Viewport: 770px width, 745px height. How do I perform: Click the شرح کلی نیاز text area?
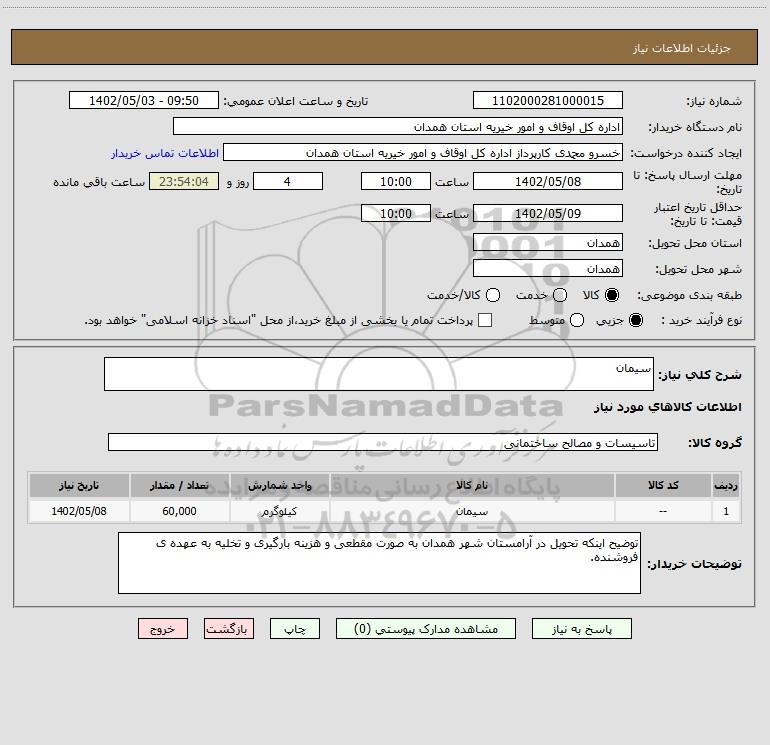click(x=379, y=374)
